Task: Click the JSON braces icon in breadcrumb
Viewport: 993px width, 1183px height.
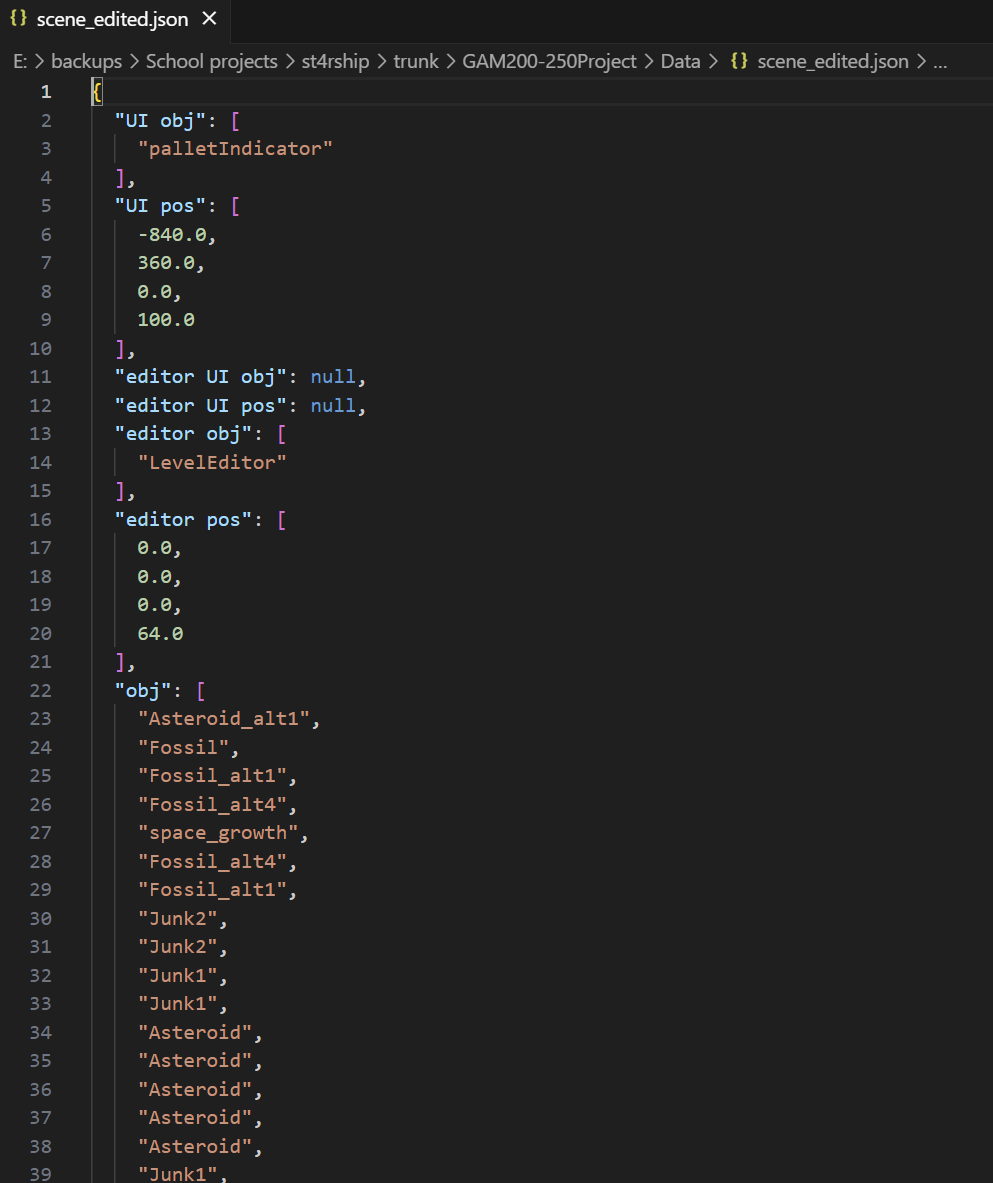Action: (739, 62)
